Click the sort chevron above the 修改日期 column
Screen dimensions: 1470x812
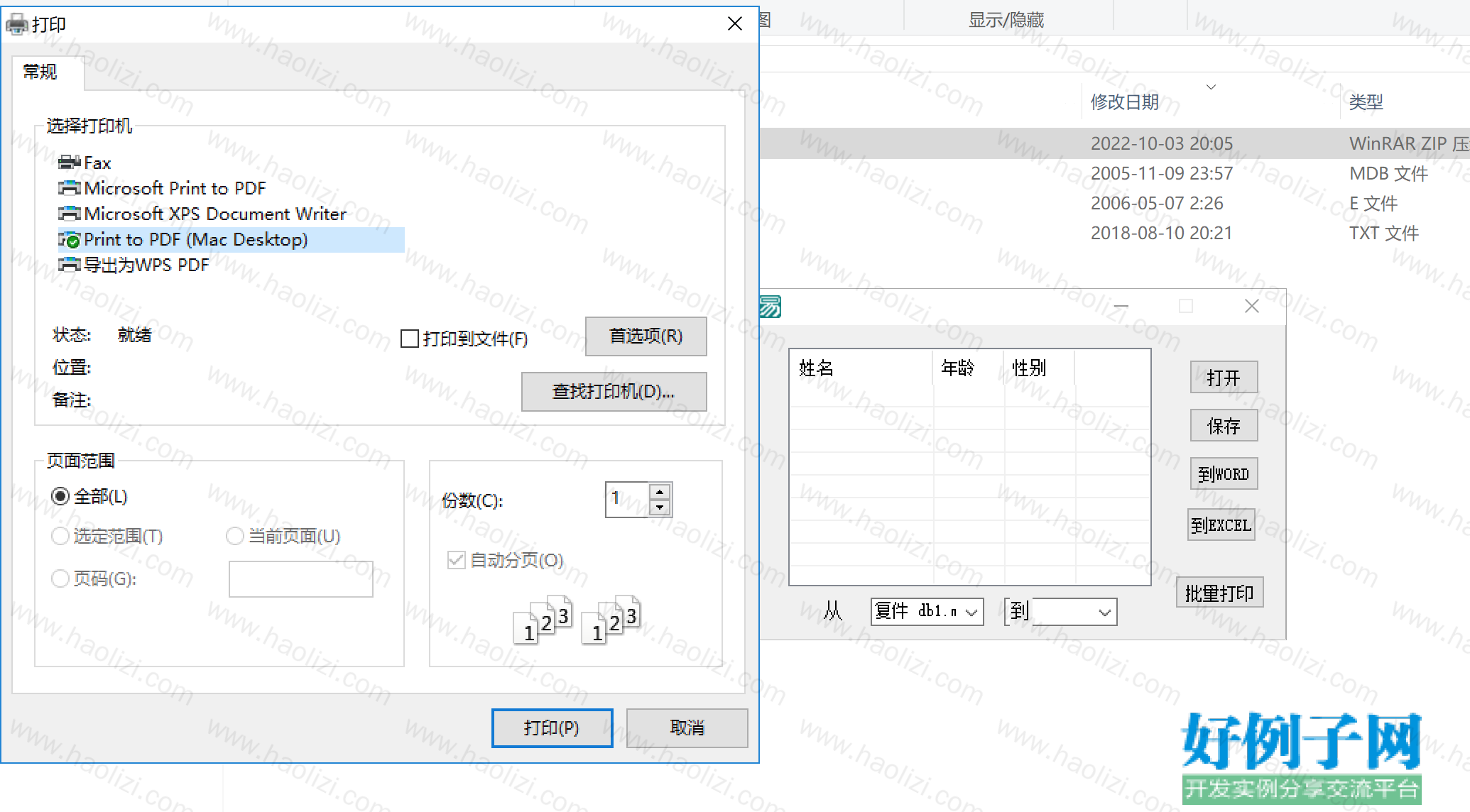tap(1212, 87)
